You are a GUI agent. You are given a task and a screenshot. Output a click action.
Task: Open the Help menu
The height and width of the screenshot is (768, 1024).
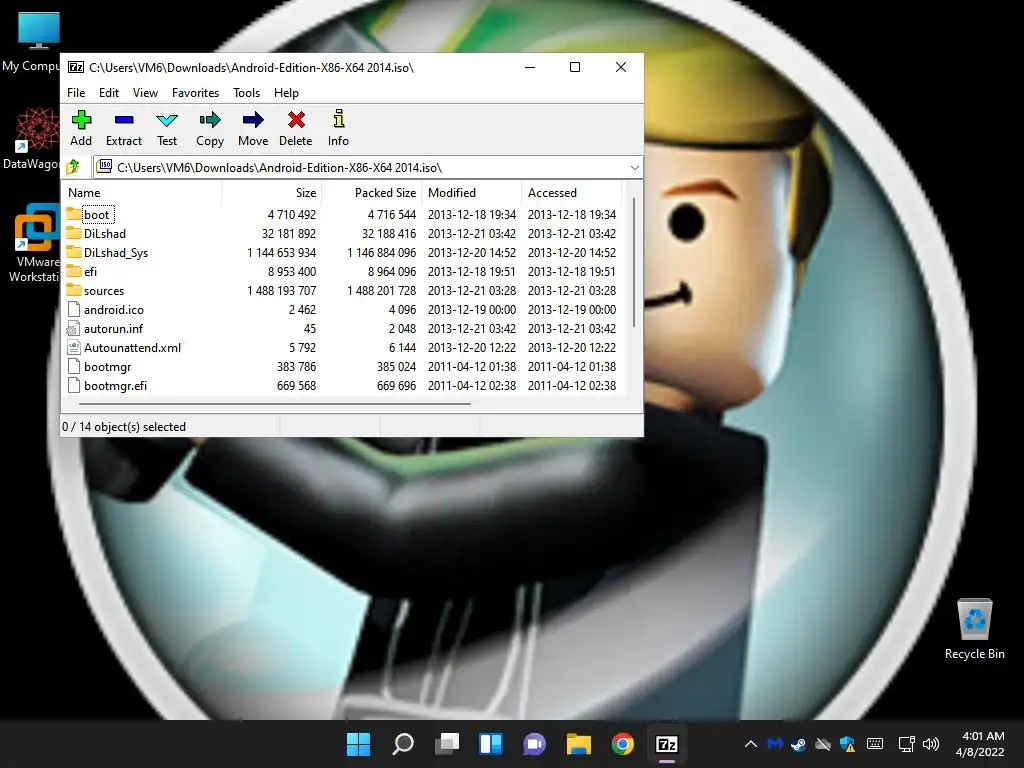tap(286, 93)
